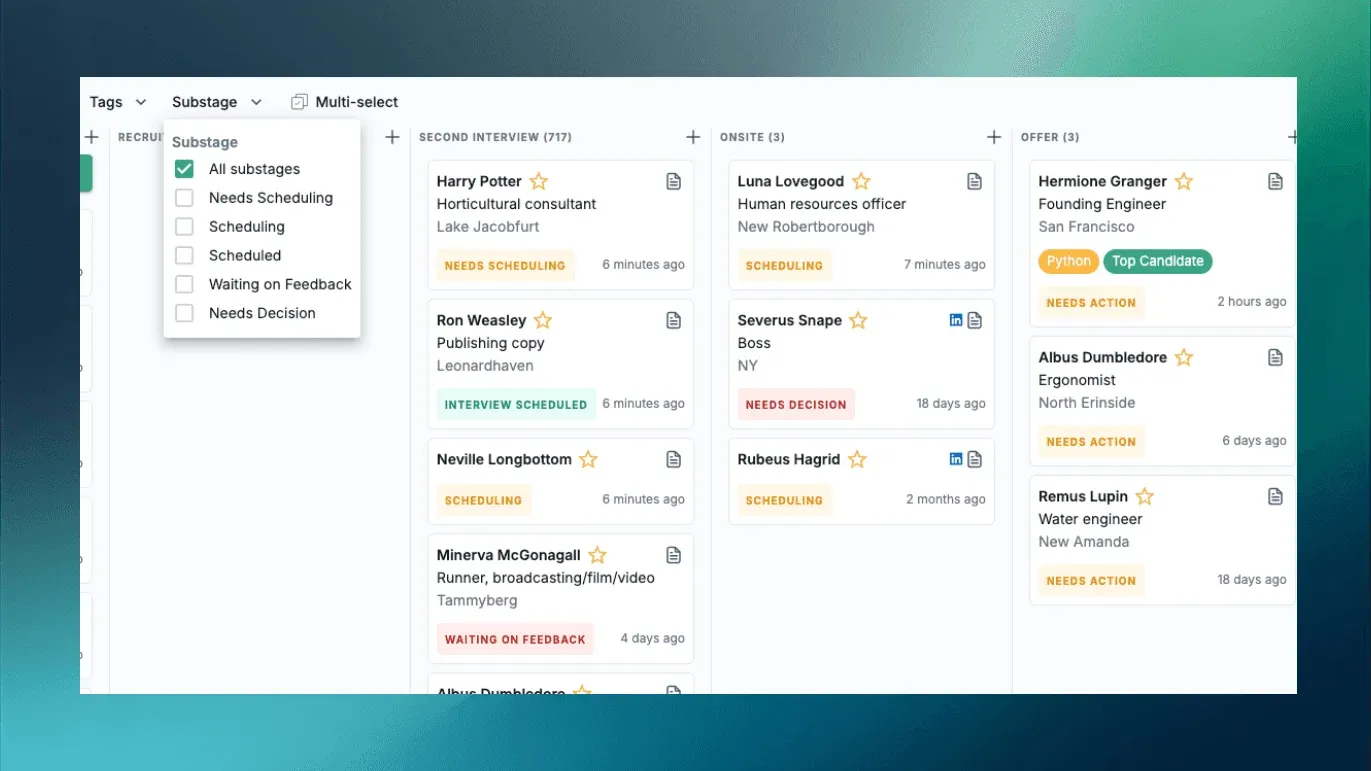This screenshot has width=1371, height=771.
Task: Open Harry Potter's candidate name link
Action: [x=479, y=181]
